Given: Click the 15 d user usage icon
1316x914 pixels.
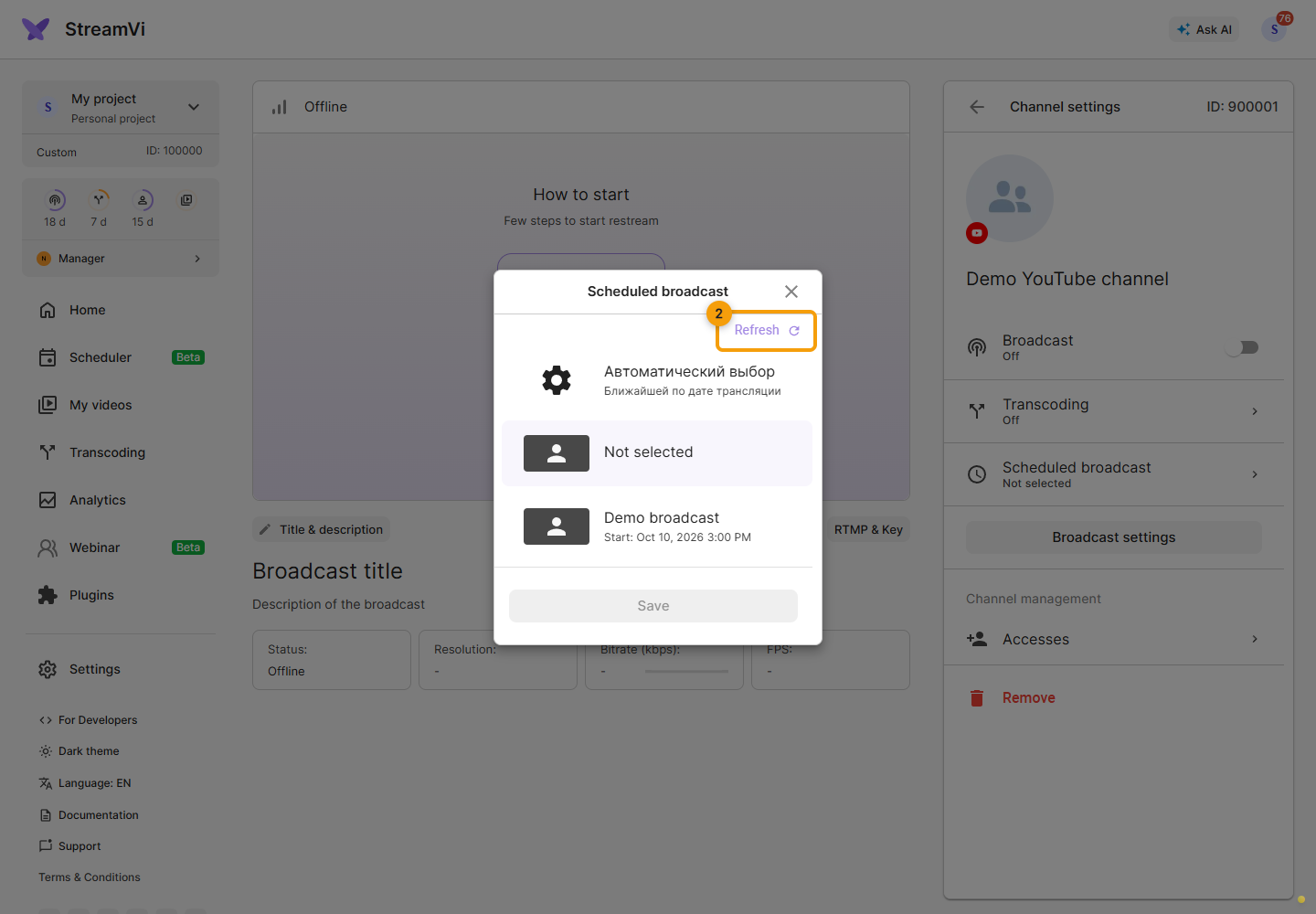Looking at the screenshot, I should pyautogui.click(x=143, y=200).
